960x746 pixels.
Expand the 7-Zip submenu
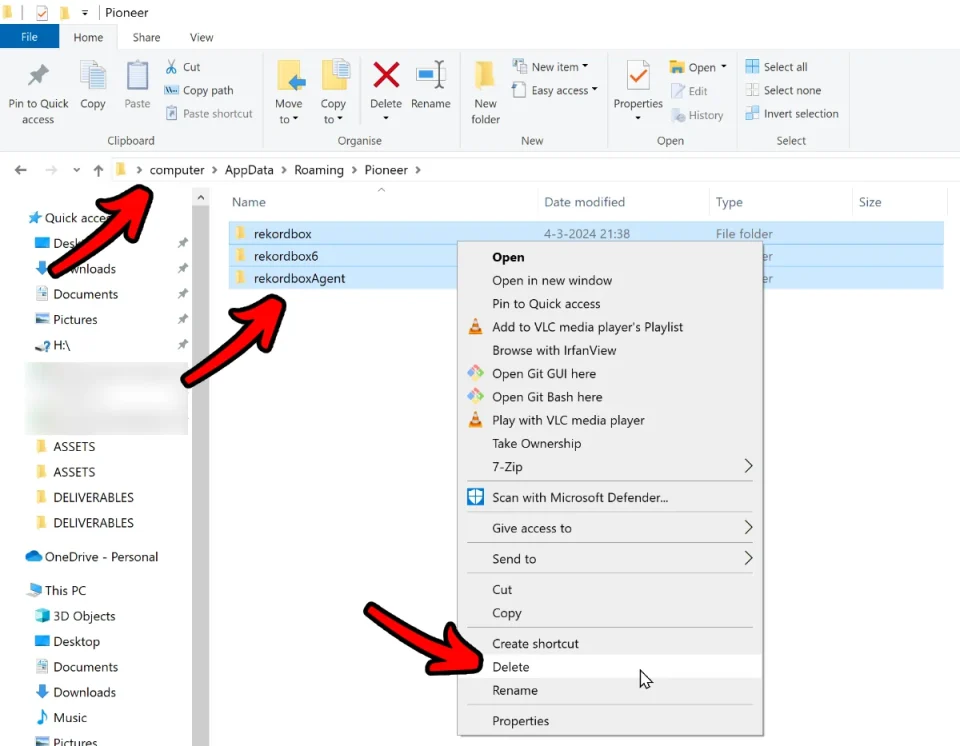click(610, 467)
